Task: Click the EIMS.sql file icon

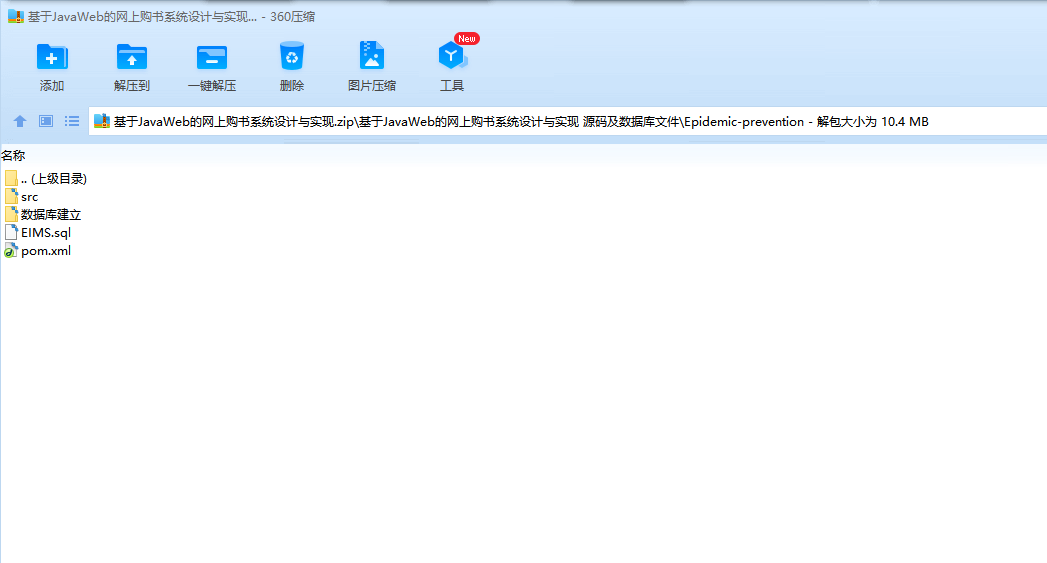Action: [x=11, y=232]
